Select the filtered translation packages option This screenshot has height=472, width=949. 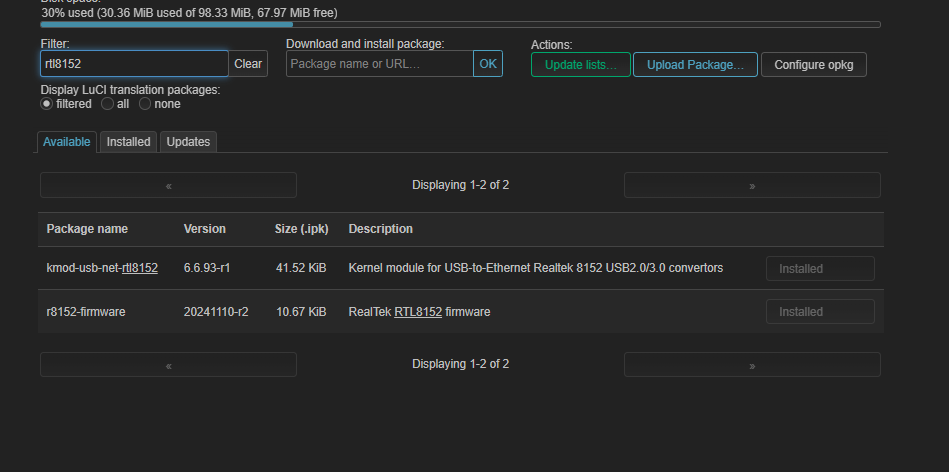click(x=47, y=104)
